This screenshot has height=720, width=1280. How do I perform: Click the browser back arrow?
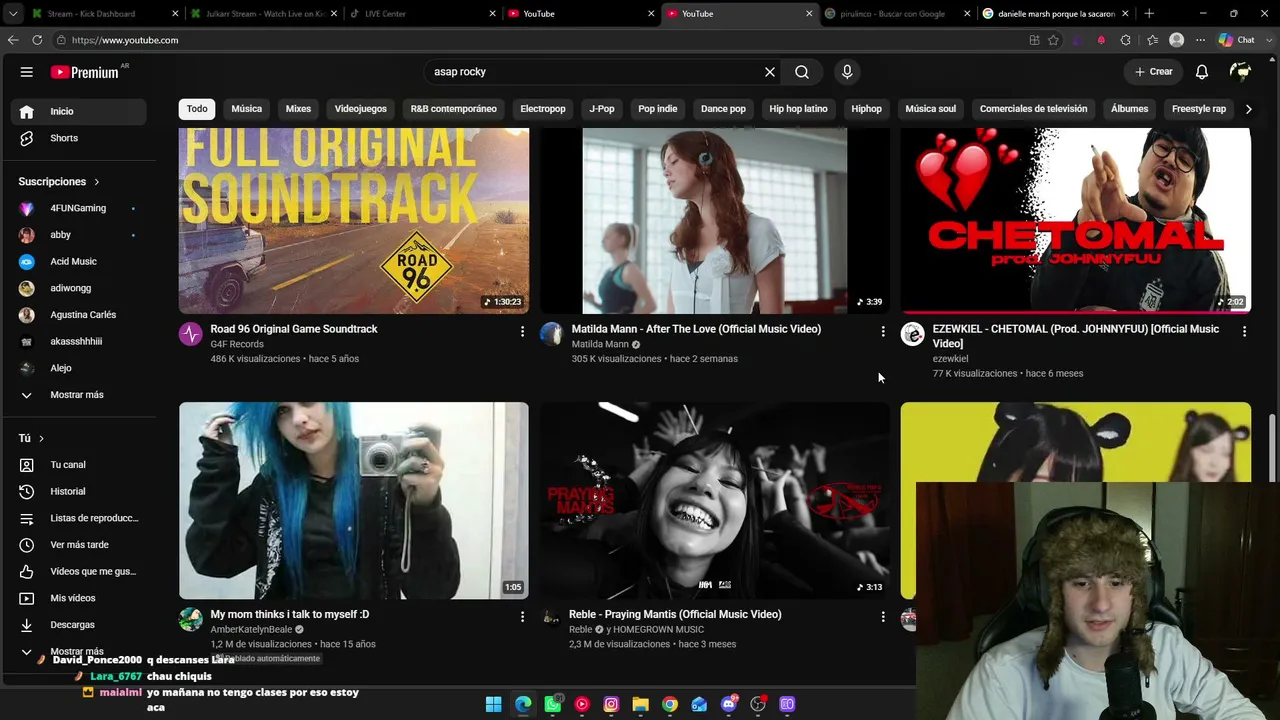click(13, 40)
